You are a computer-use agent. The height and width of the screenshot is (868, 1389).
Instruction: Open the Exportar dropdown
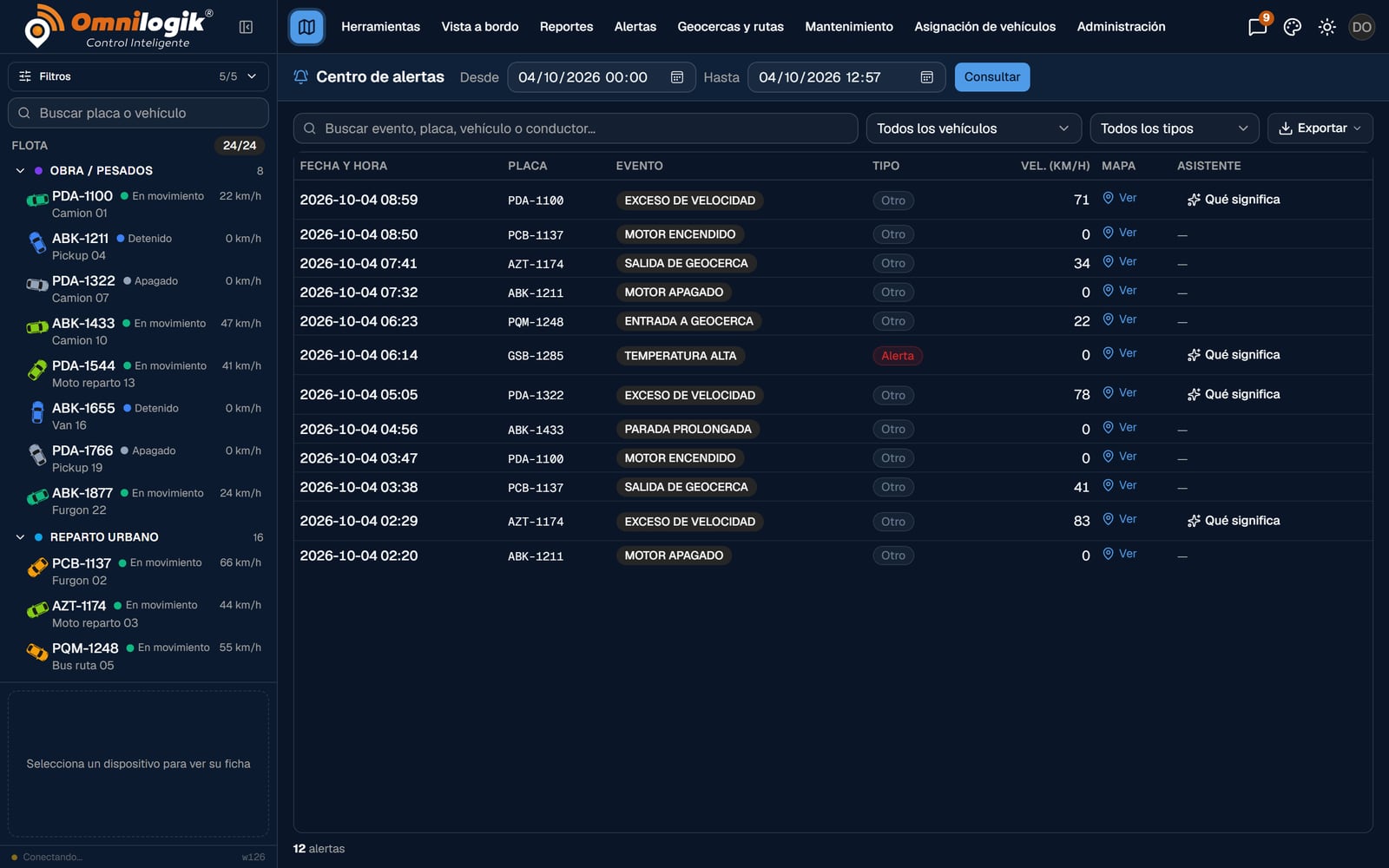click(x=1320, y=128)
